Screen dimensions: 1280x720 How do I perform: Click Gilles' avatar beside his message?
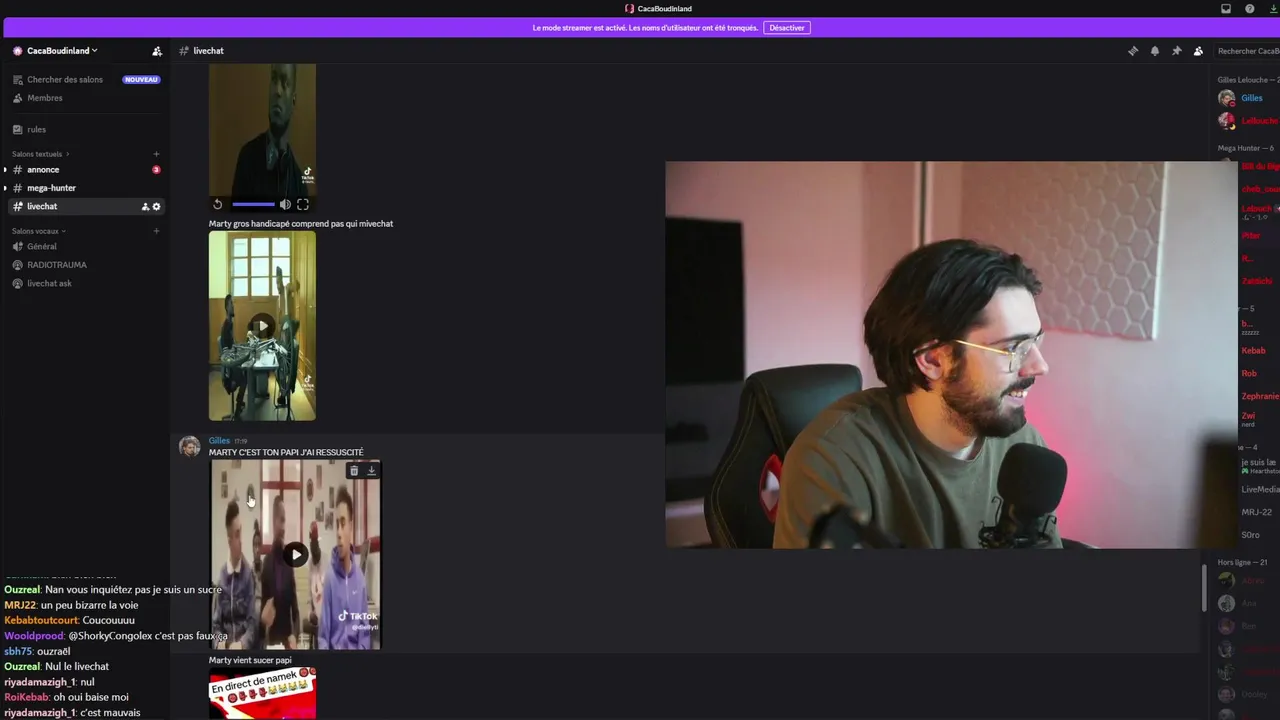[189, 447]
